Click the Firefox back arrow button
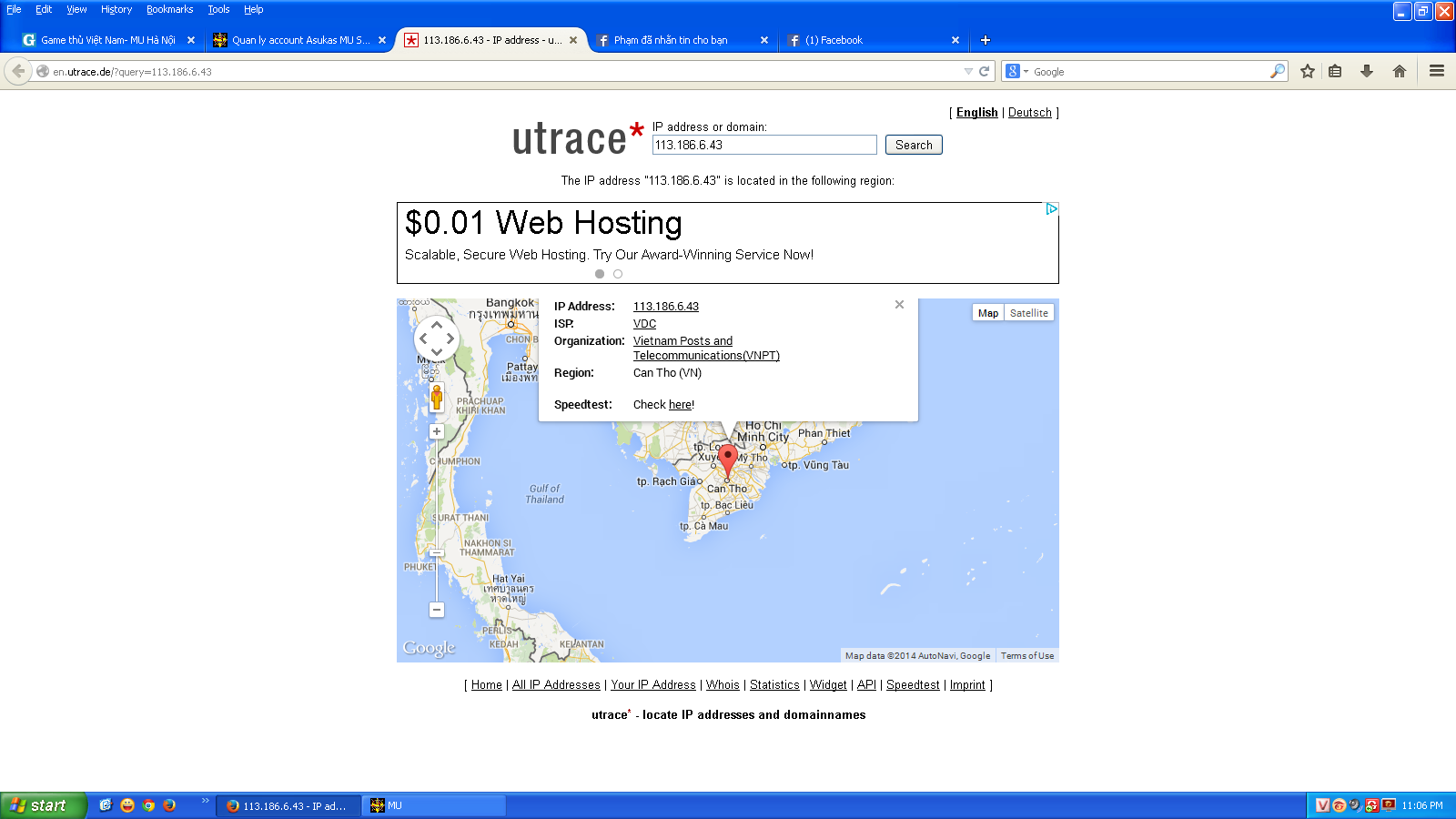Viewport: 1456px width, 819px height. click(x=18, y=71)
